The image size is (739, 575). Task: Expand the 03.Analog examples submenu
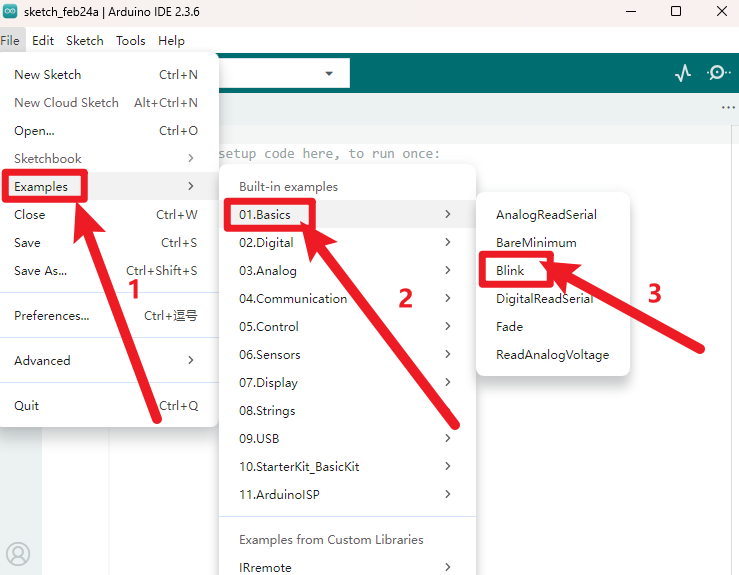(x=347, y=271)
